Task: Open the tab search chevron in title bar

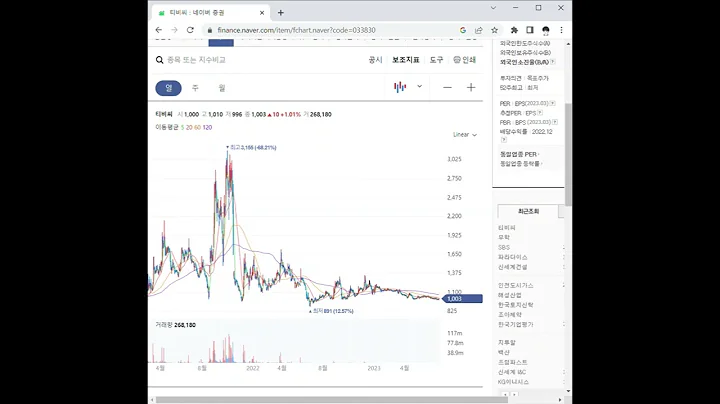Action: pos(493,8)
